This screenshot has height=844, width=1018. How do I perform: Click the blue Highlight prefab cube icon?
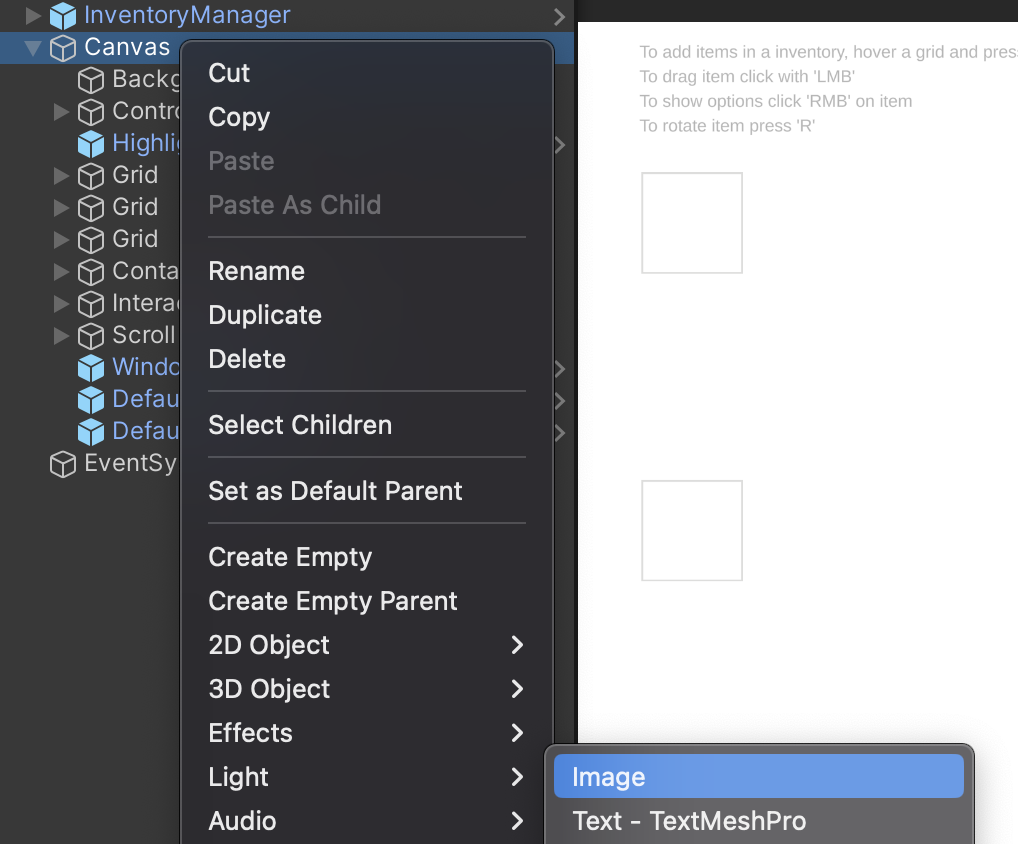coord(91,144)
